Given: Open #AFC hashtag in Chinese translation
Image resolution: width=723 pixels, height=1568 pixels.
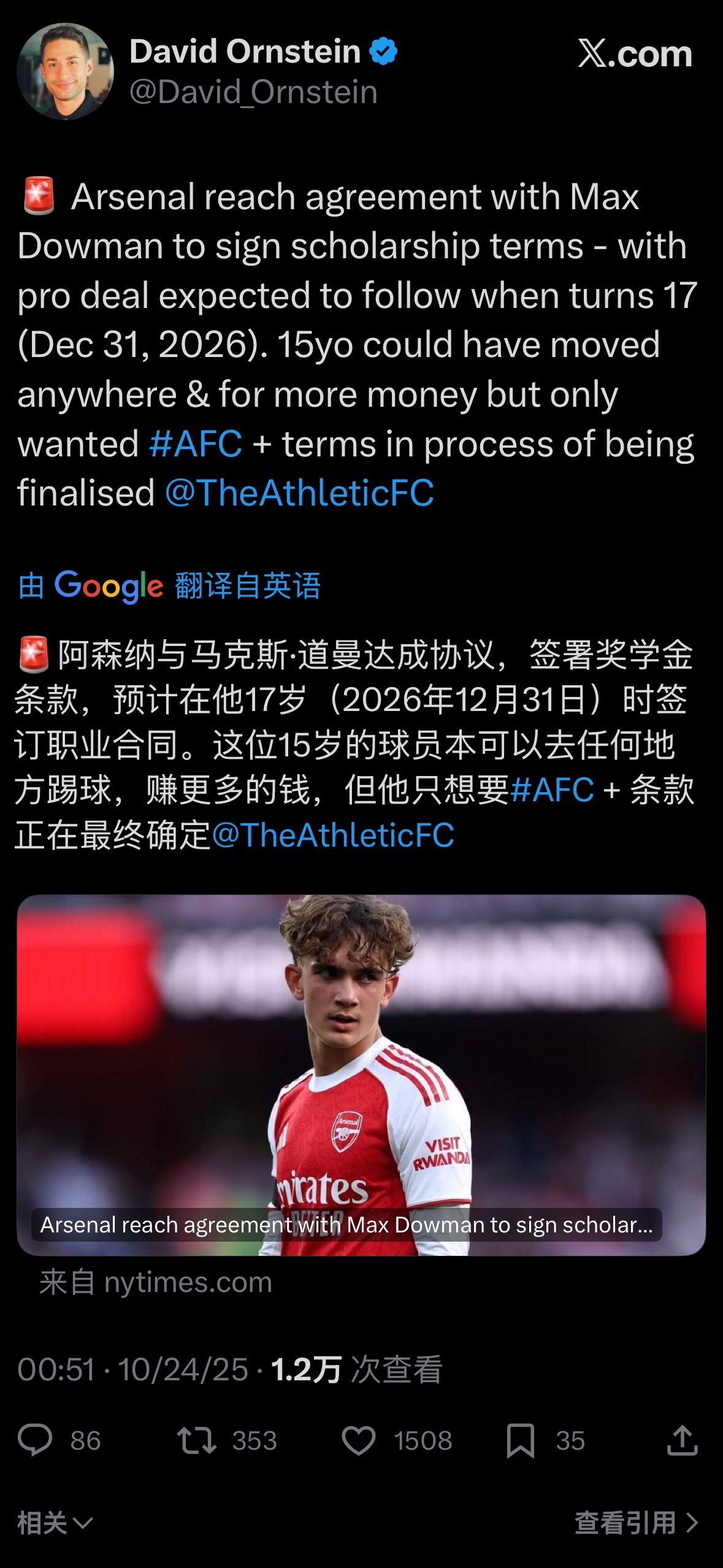Looking at the screenshot, I should click(552, 789).
